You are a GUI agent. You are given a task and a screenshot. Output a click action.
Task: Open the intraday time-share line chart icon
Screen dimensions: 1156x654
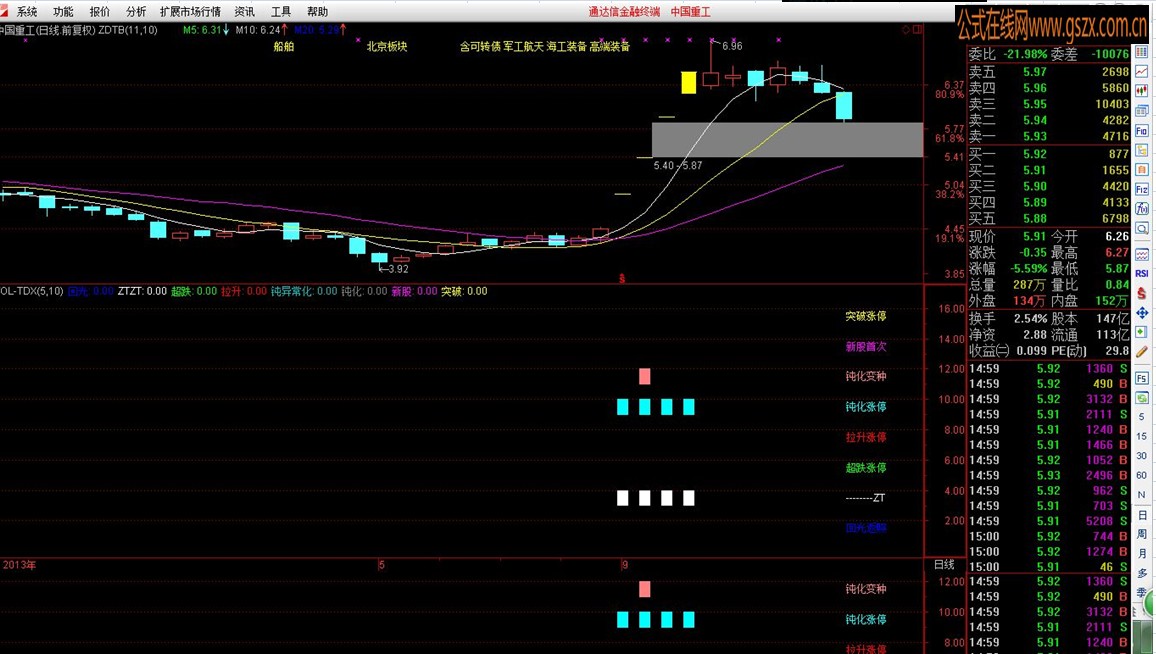click(1141, 72)
